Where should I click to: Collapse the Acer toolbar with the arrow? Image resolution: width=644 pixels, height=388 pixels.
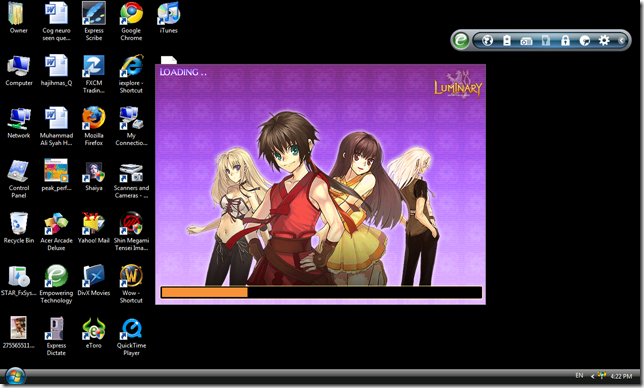point(621,40)
